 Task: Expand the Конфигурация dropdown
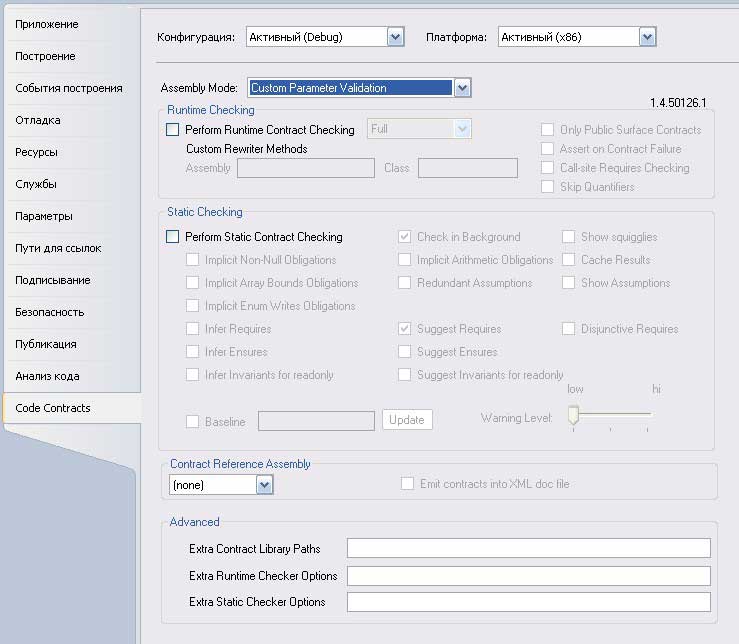pyautogui.click(x=395, y=37)
